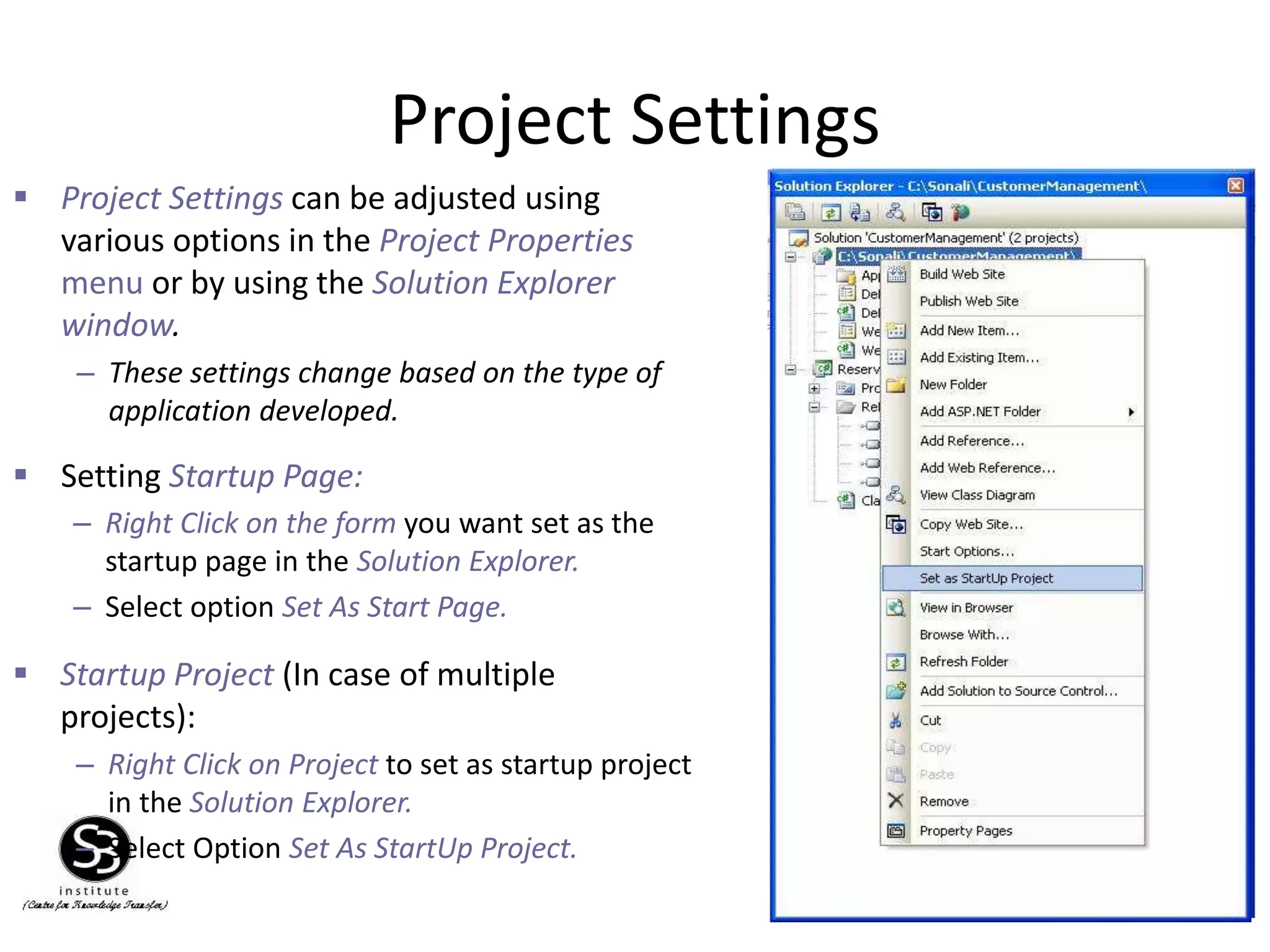Image resolution: width=1270 pixels, height=952 pixels.
Task: Choose Copy Web Site... menu entry
Action: (x=1012, y=524)
